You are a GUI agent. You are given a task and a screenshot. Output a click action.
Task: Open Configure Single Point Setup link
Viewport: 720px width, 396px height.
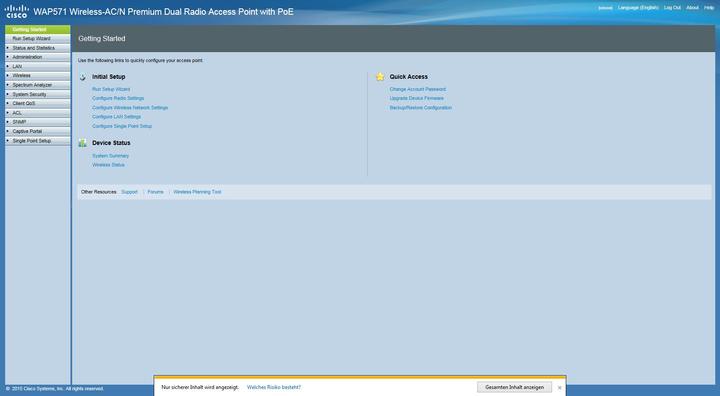[122, 126]
